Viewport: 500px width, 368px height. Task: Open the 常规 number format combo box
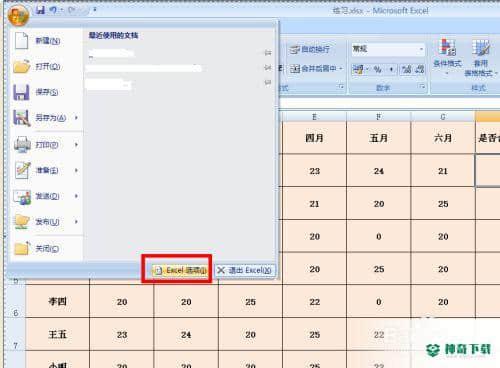click(388, 49)
